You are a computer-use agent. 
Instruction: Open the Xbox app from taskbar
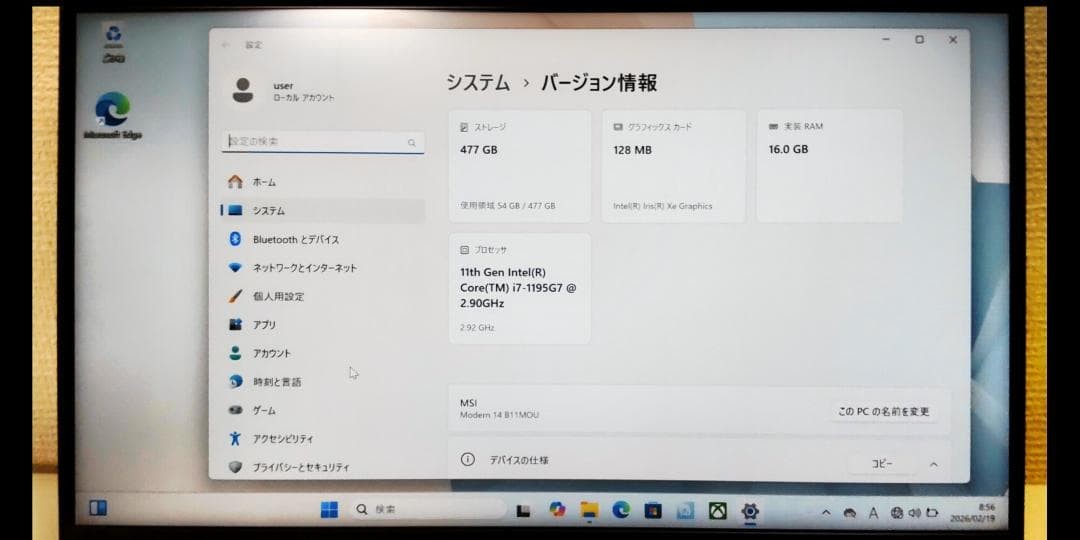coord(718,510)
